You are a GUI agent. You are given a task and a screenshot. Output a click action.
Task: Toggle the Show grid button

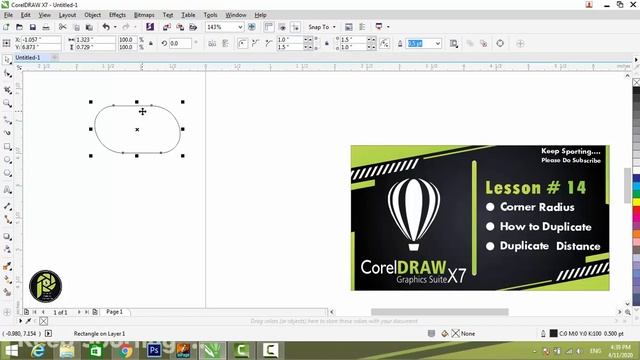click(x=282, y=27)
